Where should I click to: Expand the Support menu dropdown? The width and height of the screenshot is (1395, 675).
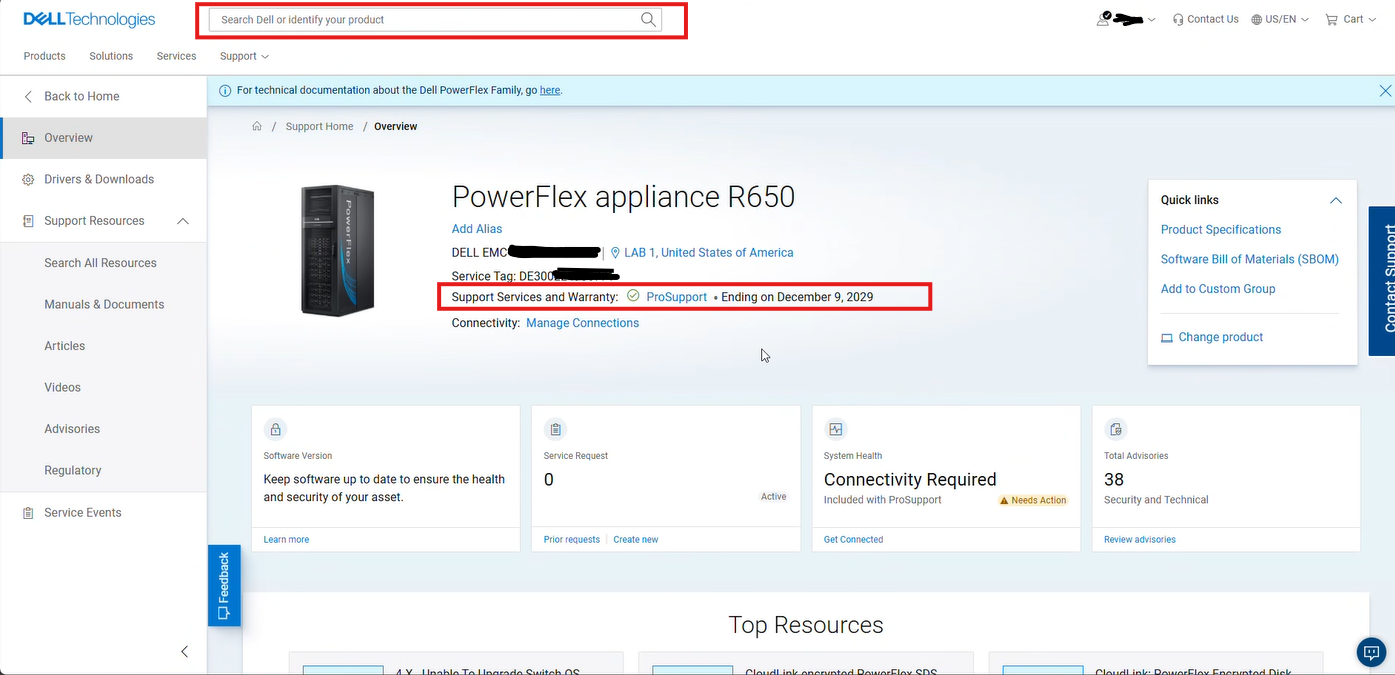(244, 56)
